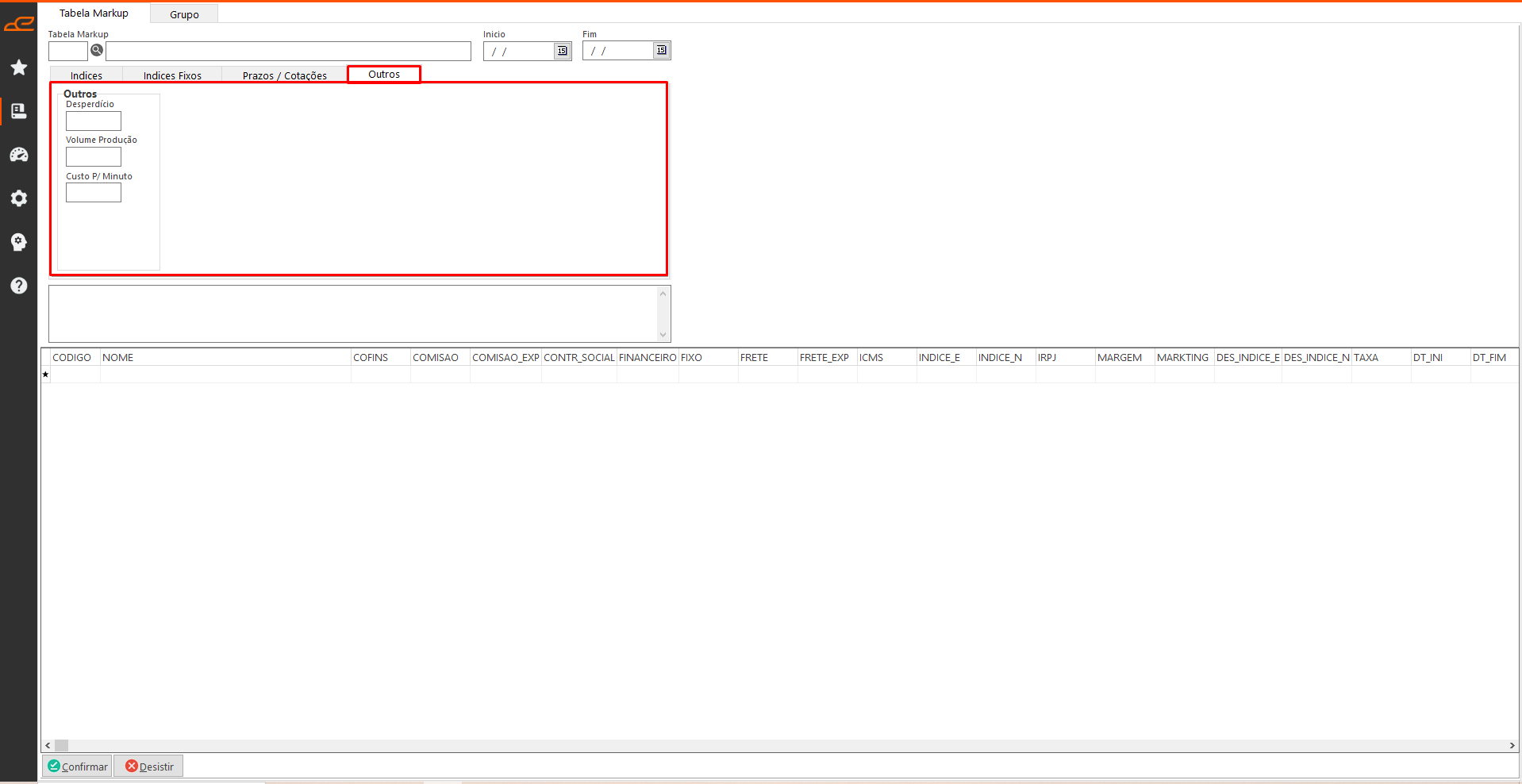
Task: Switch to the Indices tab
Action: 86,75
